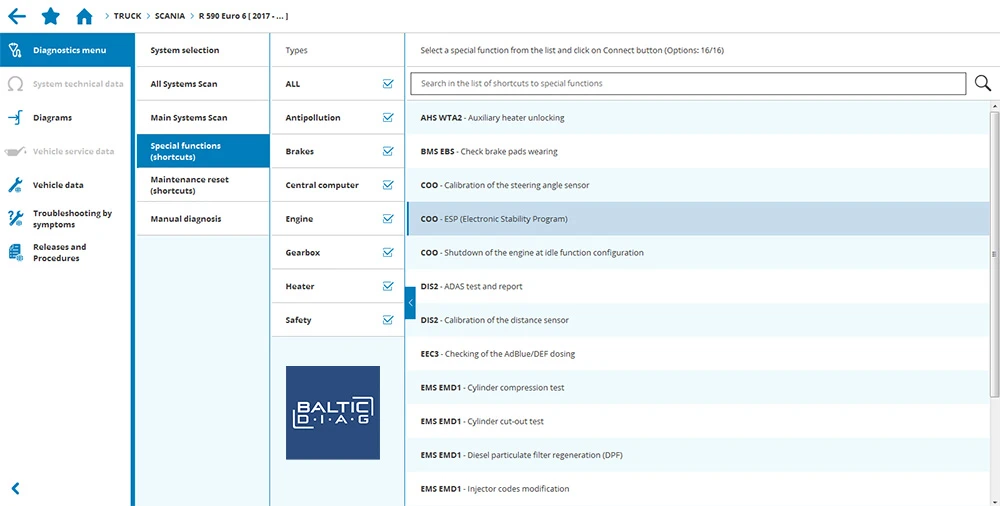Select COO Shutdown of engine at idle

(698, 253)
